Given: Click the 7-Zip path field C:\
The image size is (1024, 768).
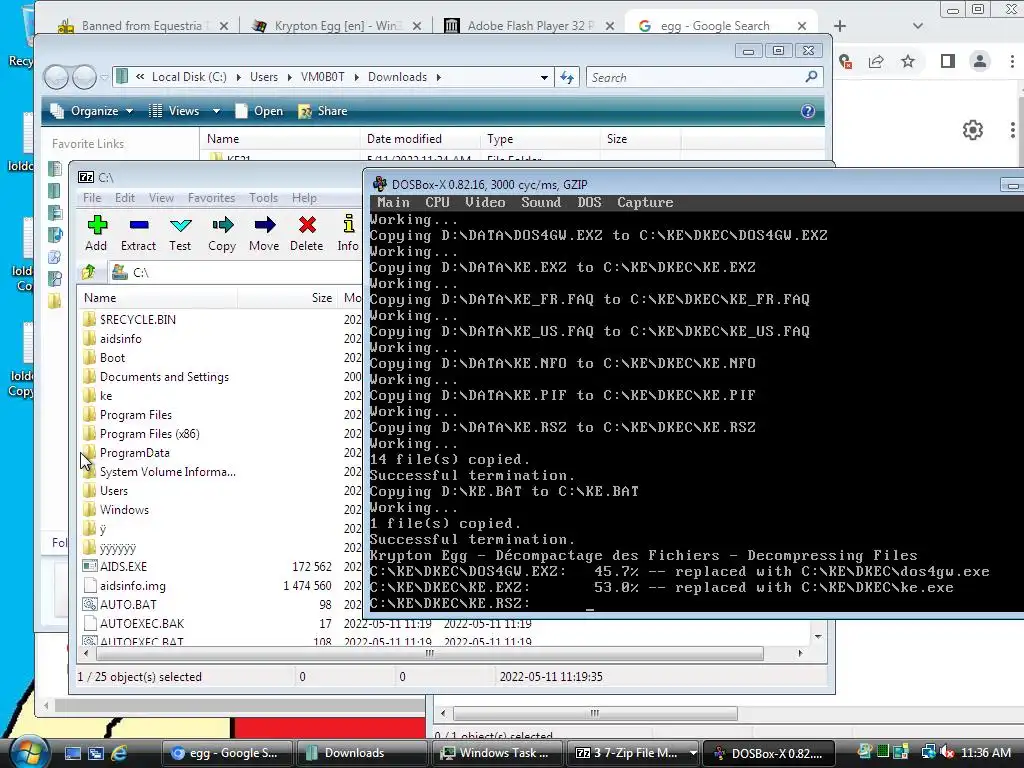Looking at the screenshot, I should pos(235,272).
